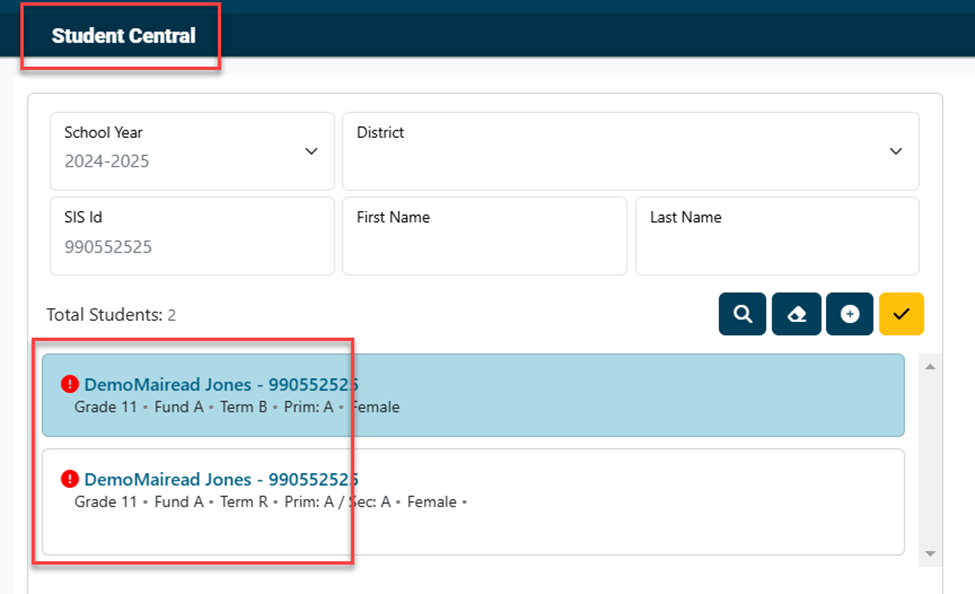Click the magnifier search button
975x594 pixels.
point(742,314)
